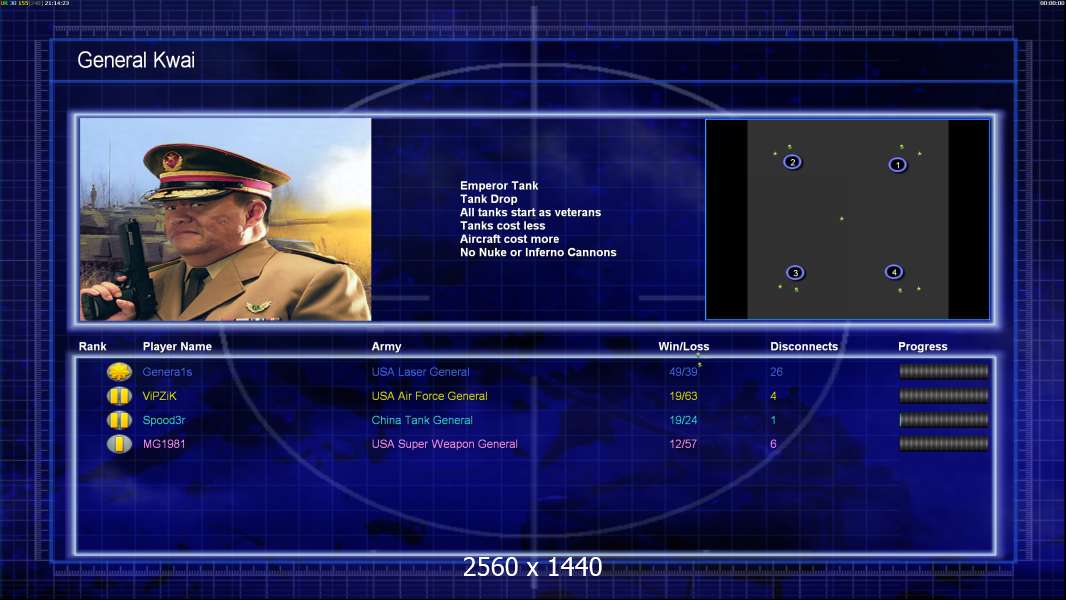Click the Rank column header

click(92, 346)
